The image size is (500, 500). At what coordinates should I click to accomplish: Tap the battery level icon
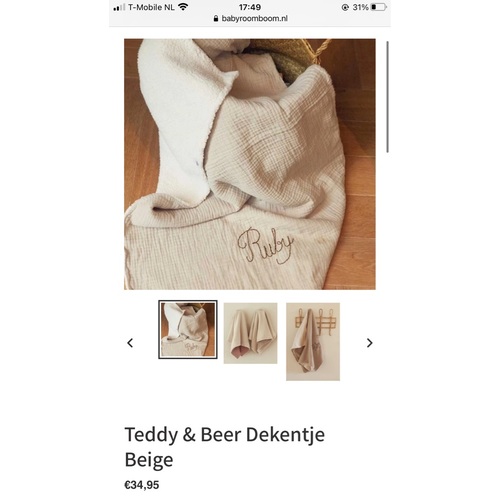point(378,7)
